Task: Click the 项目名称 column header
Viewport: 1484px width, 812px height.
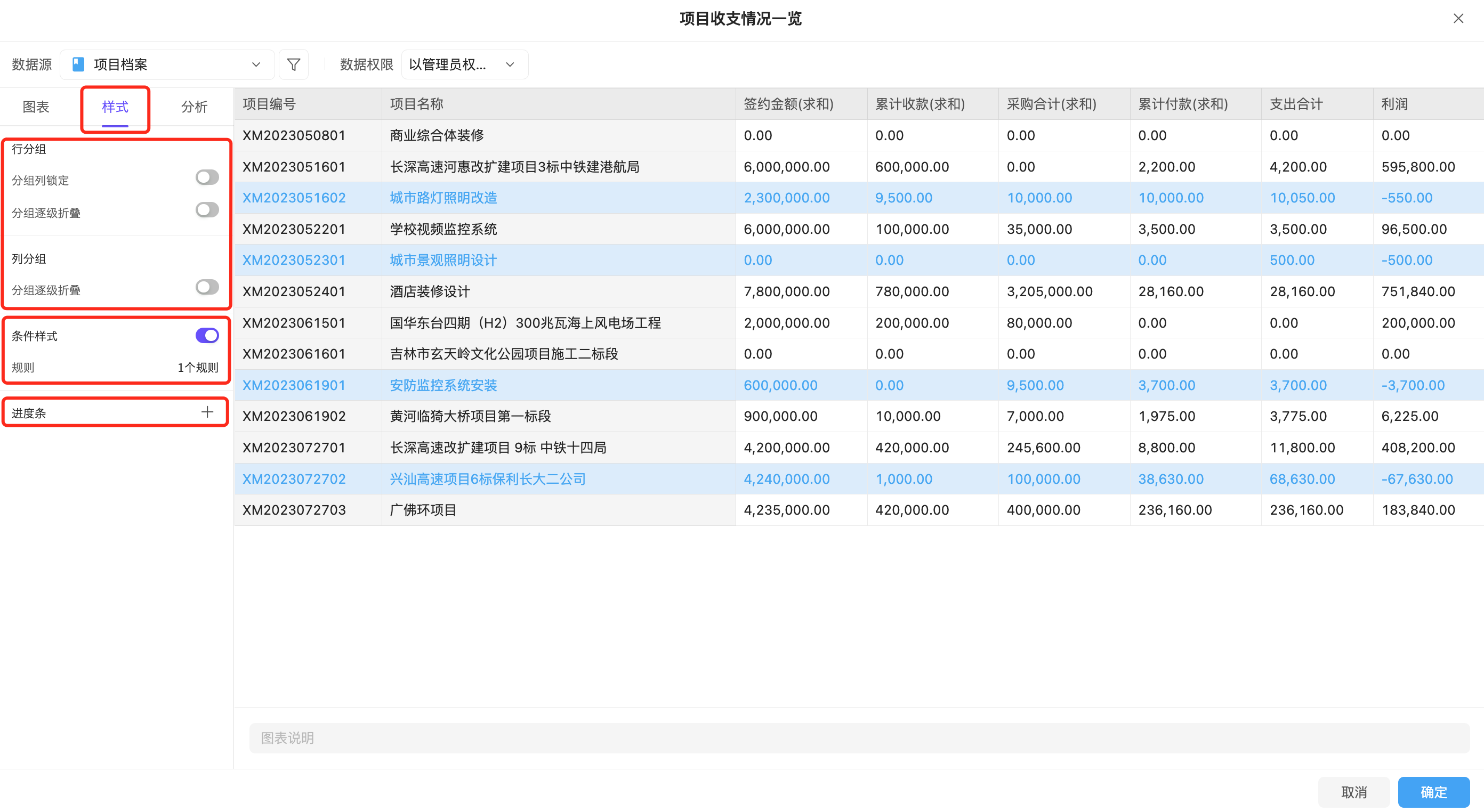Action: click(x=558, y=104)
